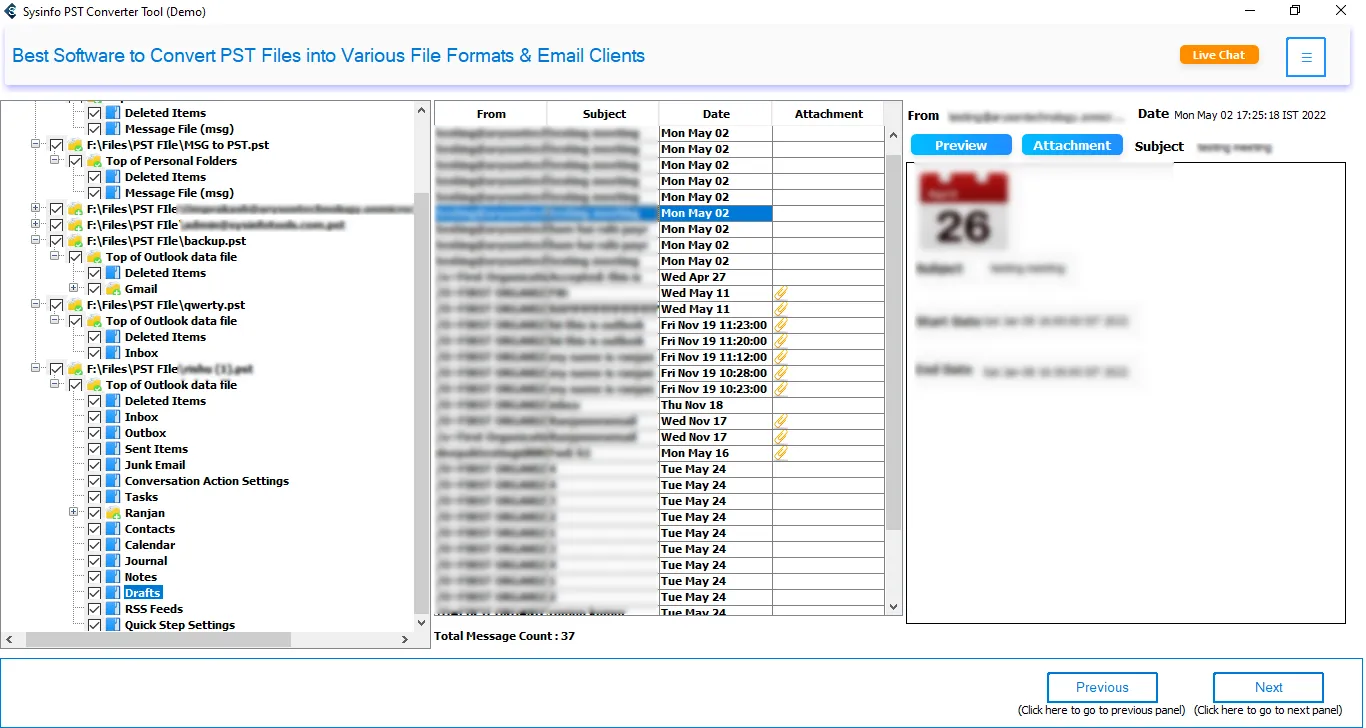
Task: Click the blue icon beside Notes
Action: (113, 577)
